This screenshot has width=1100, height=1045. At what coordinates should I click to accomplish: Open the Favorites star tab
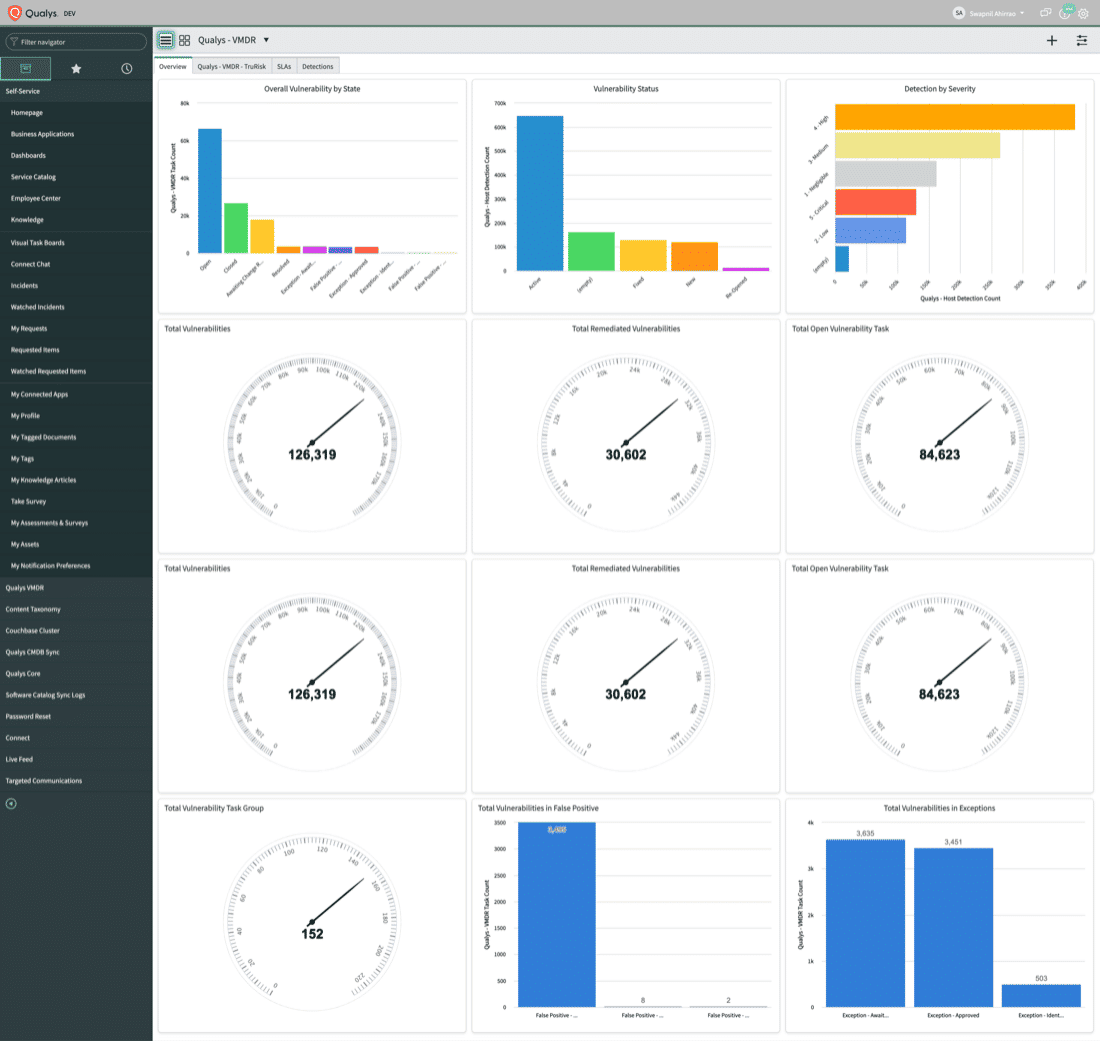76,69
